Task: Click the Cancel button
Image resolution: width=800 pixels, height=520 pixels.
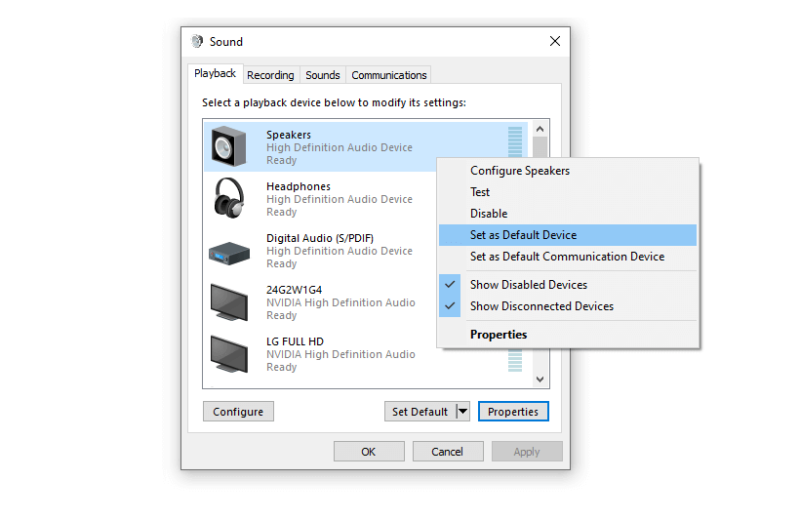Action: click(x=447, y=452)
